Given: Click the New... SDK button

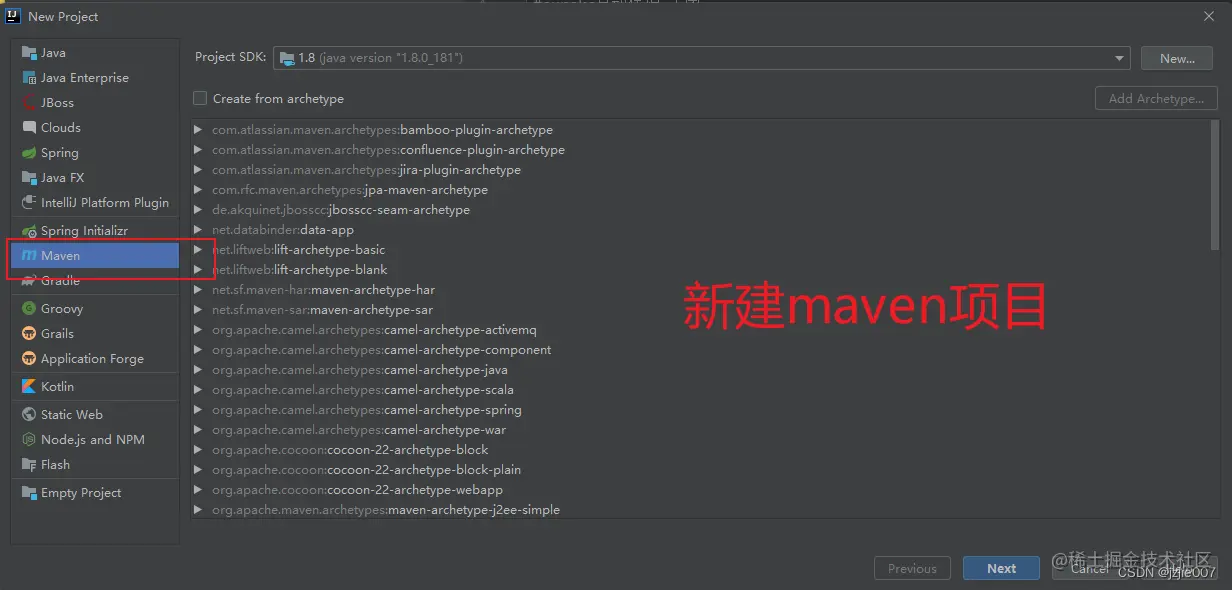Looking at the screenshot, I should pos(1177,58).
